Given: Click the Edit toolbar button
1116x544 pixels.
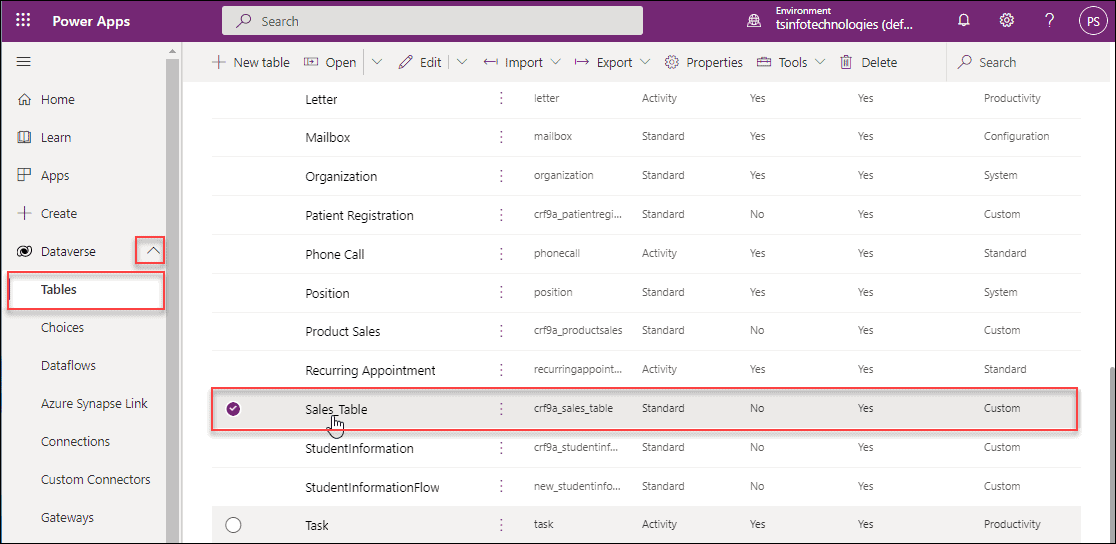Looking at the screenshot, I should click(x=420, y=63).
